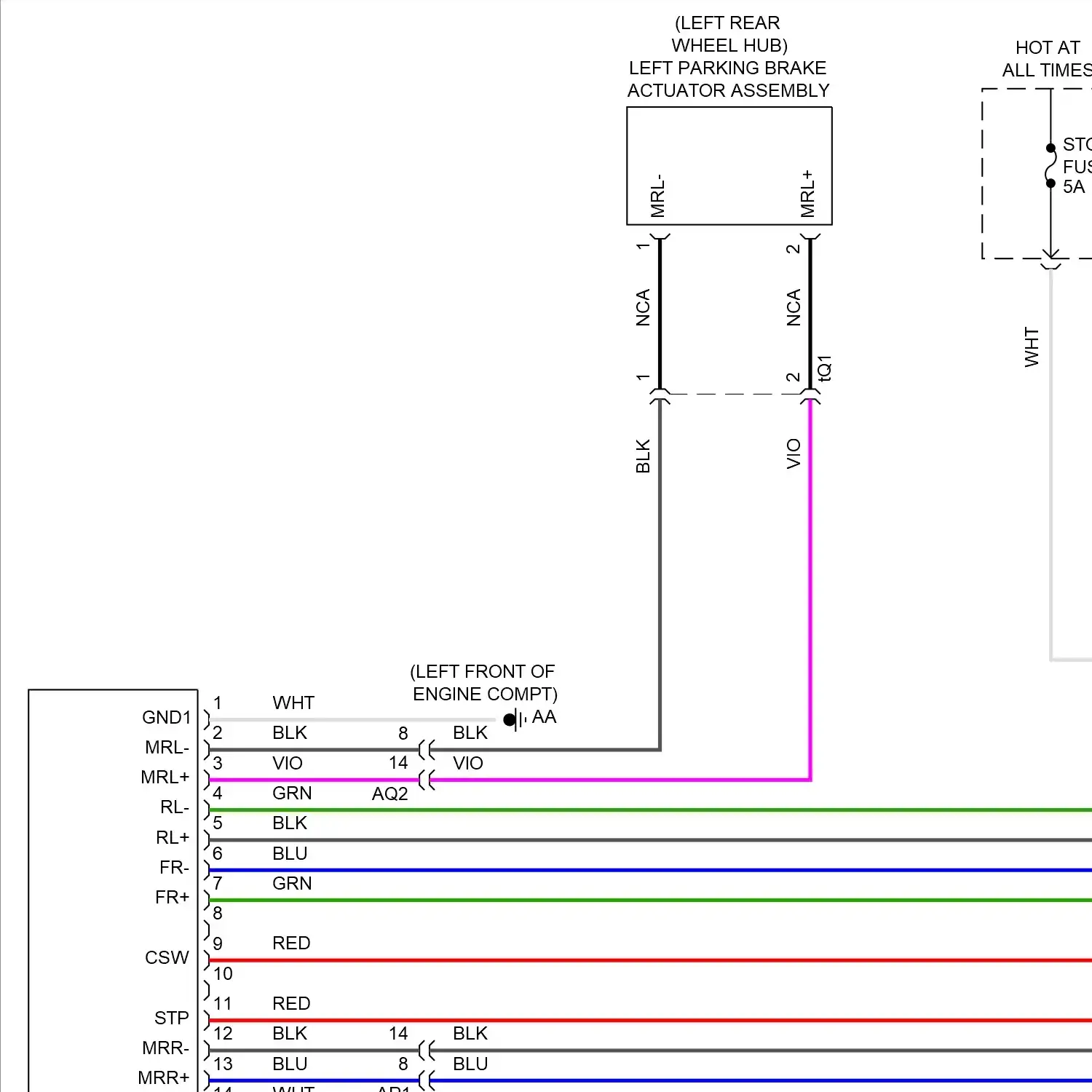Select the "BLU" label next to pin 13
The width and height of the screenshot is (1092, 1092).
[290, 1064]
